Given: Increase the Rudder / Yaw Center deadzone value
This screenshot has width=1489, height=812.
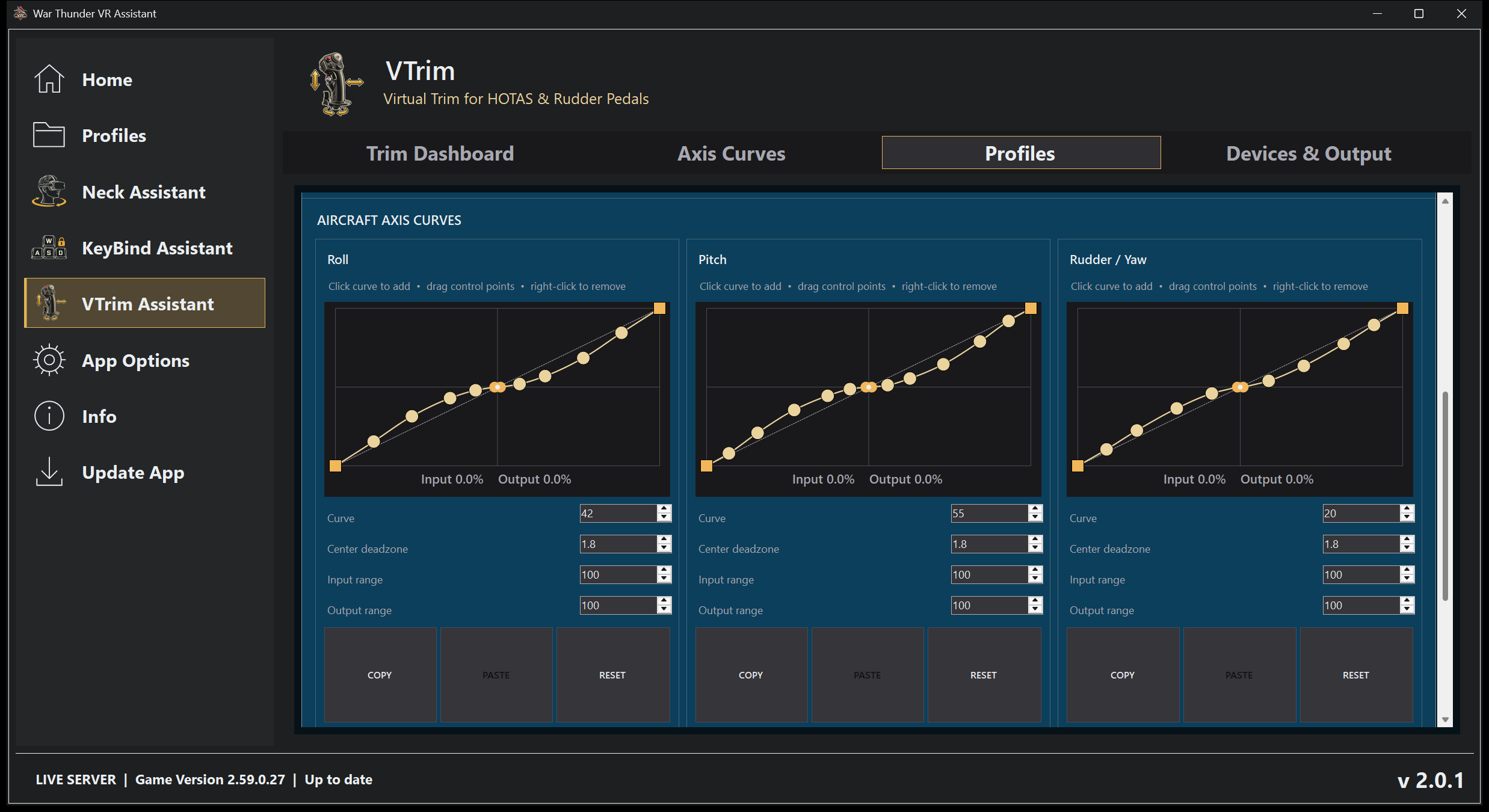Looking at the screenshot, I should [1407, 540].
